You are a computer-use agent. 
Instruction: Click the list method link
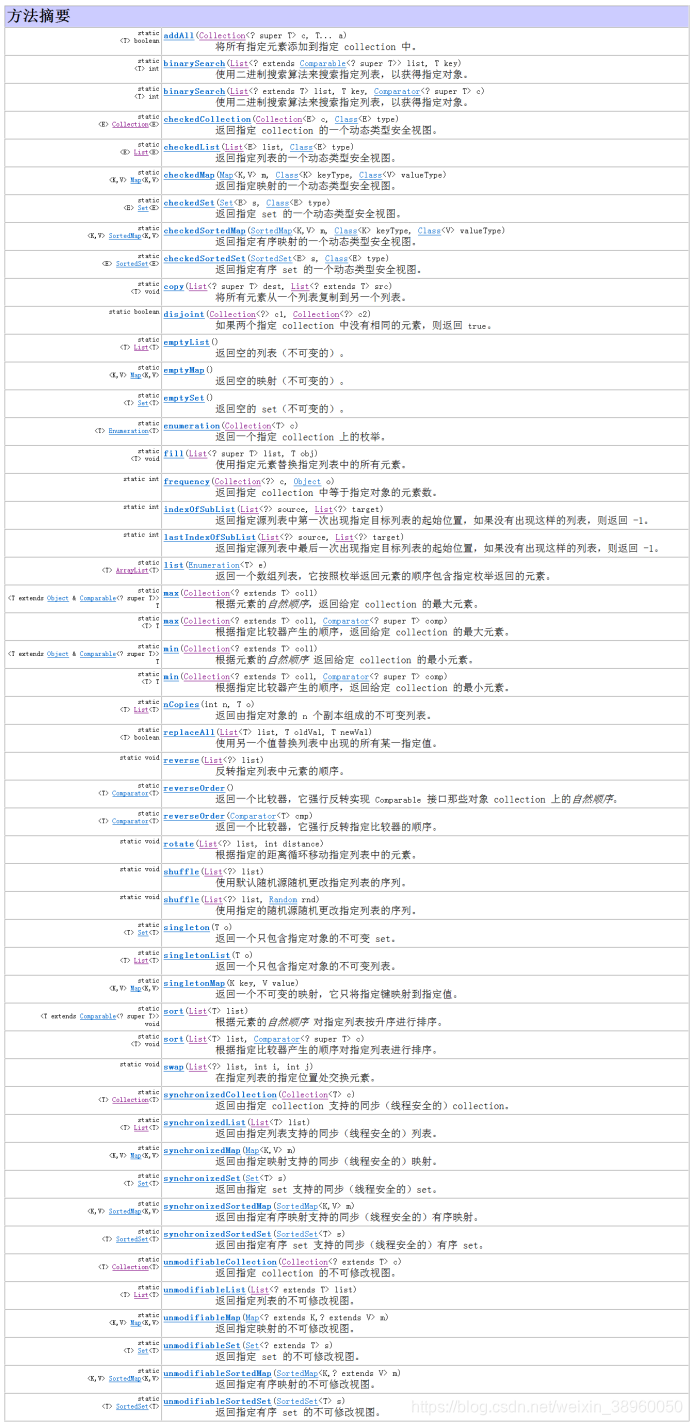coord(173,565)
